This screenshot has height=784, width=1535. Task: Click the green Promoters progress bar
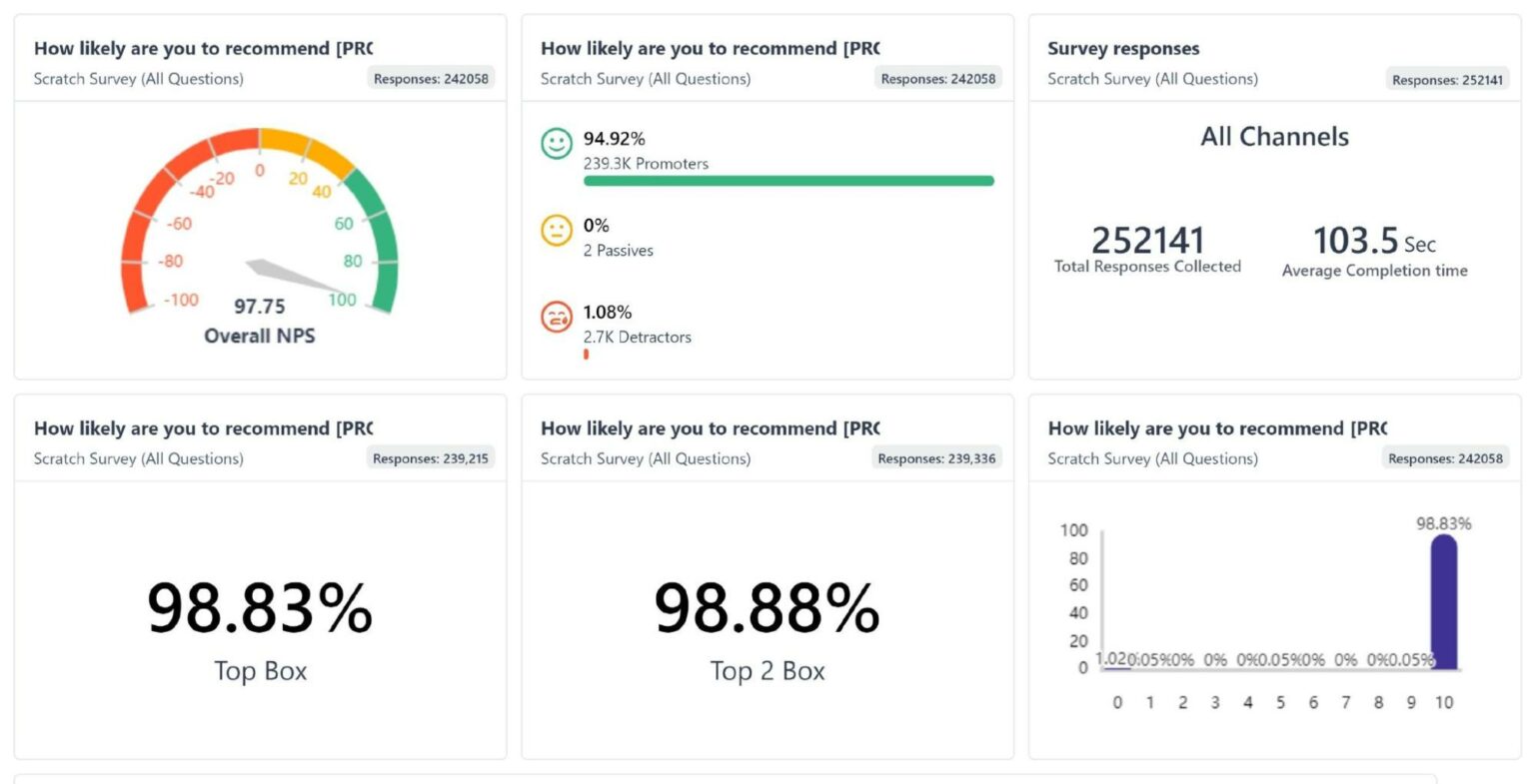pyautogui.click(x=788, y=181)
